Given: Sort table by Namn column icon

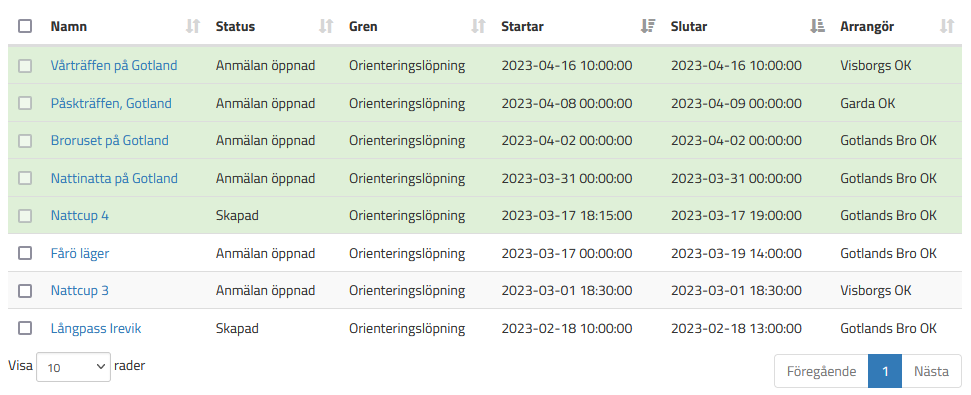Looking at the screenshot, I should (193, 27).
